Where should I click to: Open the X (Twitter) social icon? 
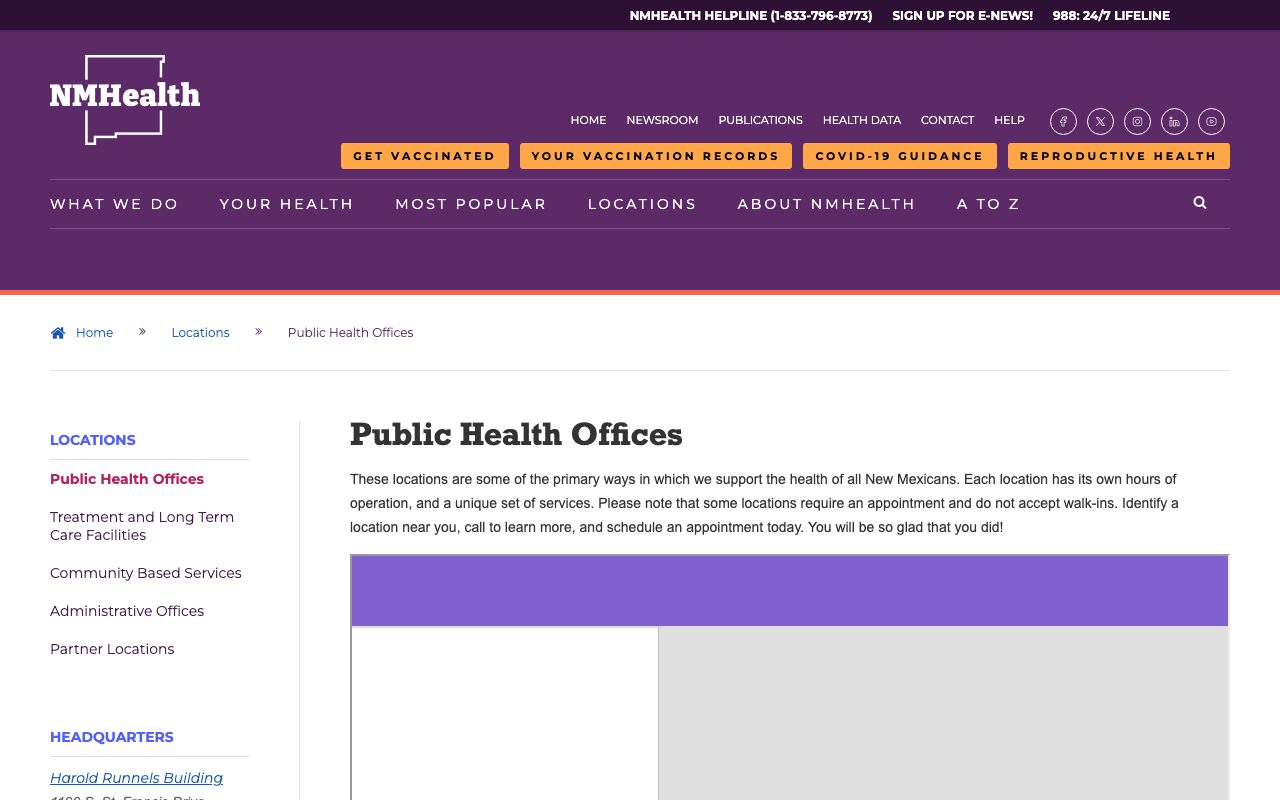coord(1100,121)
